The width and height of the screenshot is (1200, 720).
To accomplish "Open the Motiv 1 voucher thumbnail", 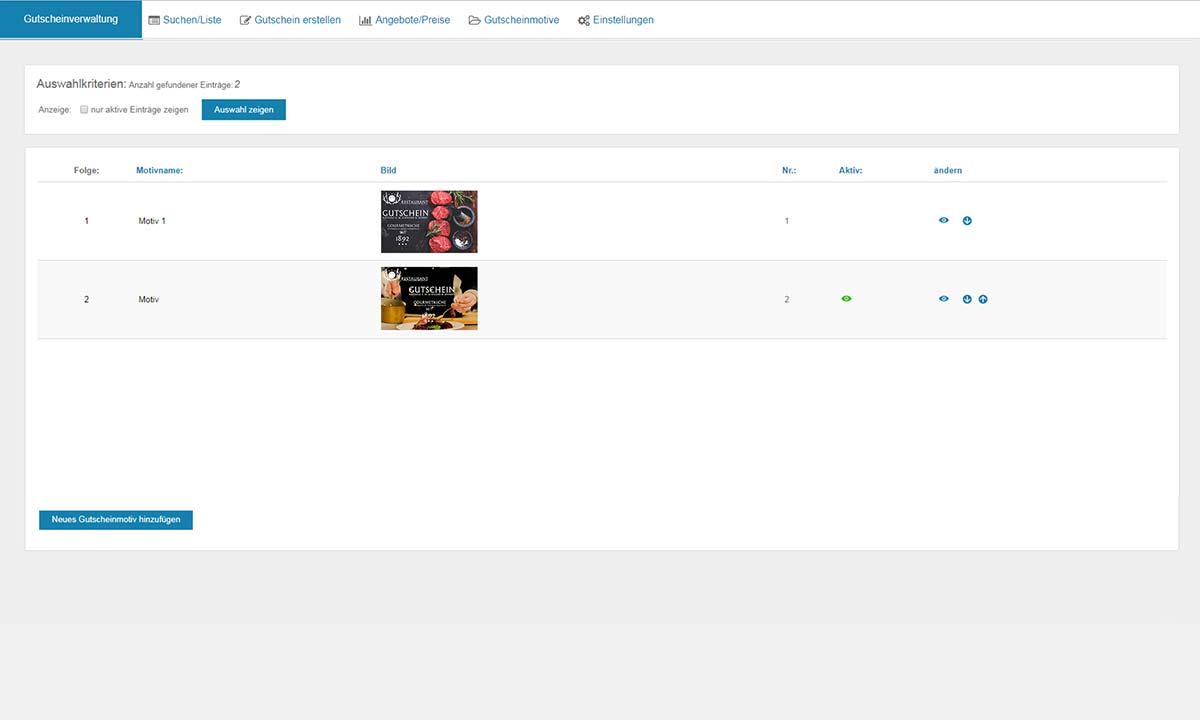I will [x=429, y=222].
